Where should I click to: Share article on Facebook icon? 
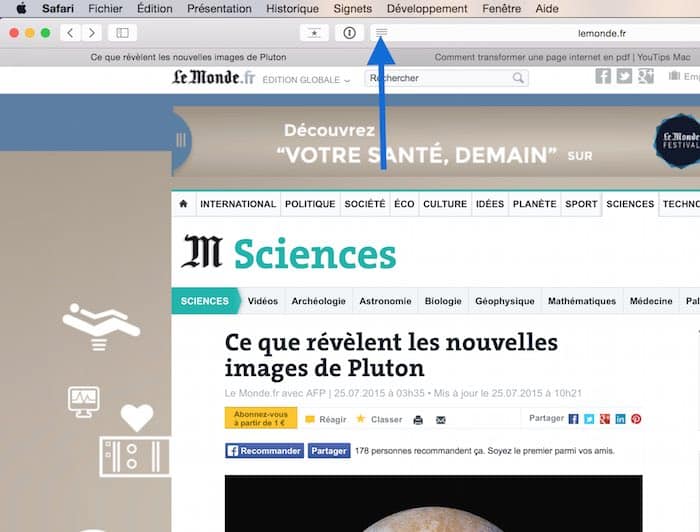pos(573,419)
